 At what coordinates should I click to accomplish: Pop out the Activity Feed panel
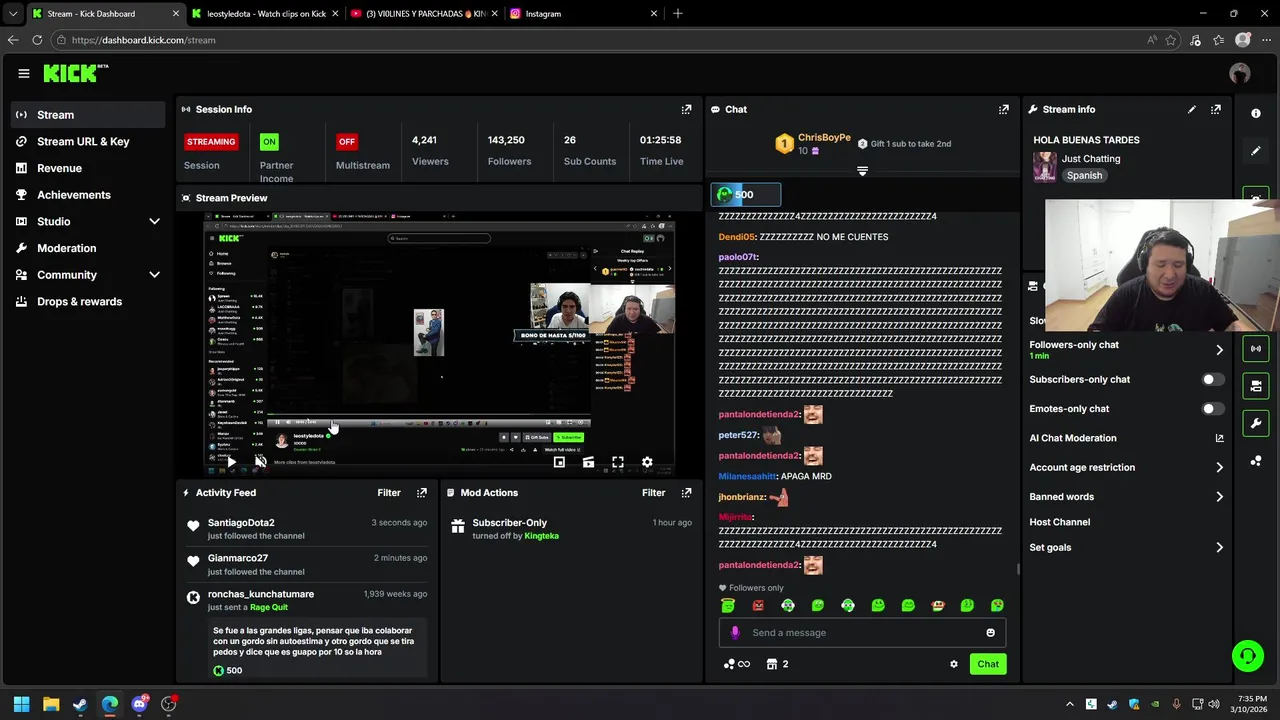point(422,493)
